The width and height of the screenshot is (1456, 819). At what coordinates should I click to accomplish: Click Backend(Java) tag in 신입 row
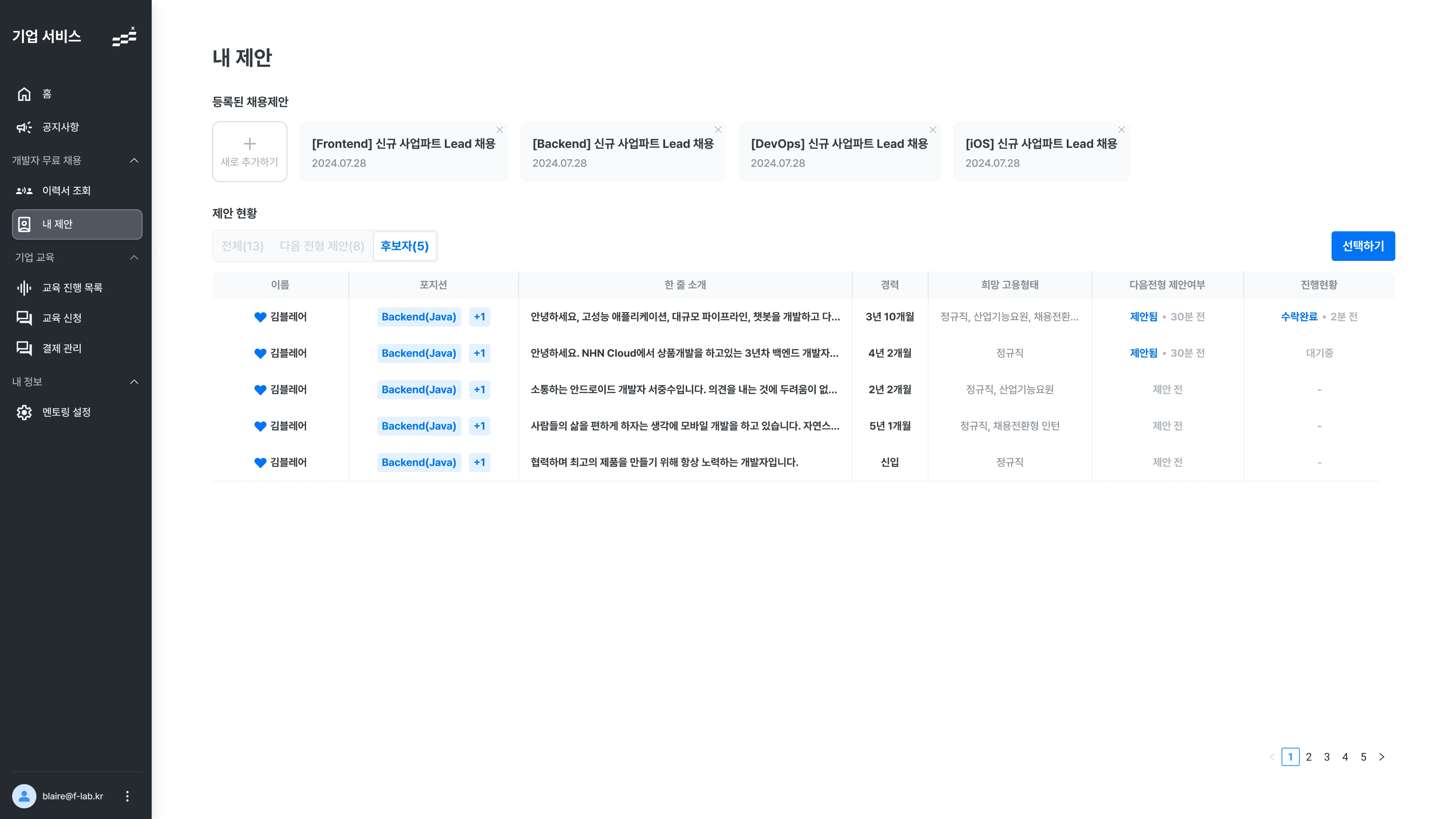(x=419, y=462)
